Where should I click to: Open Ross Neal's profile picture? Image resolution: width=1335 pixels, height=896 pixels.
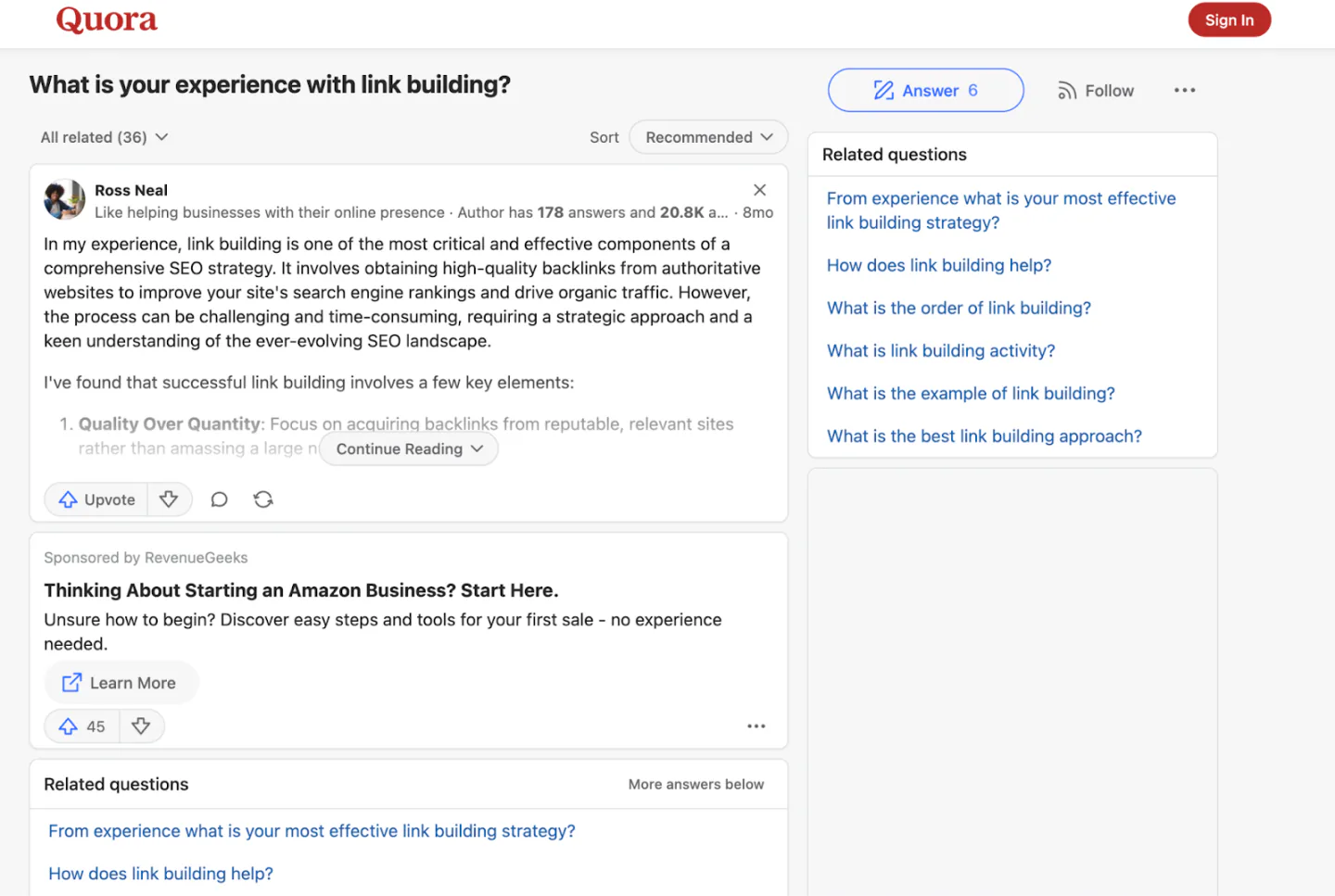[65, 200]
